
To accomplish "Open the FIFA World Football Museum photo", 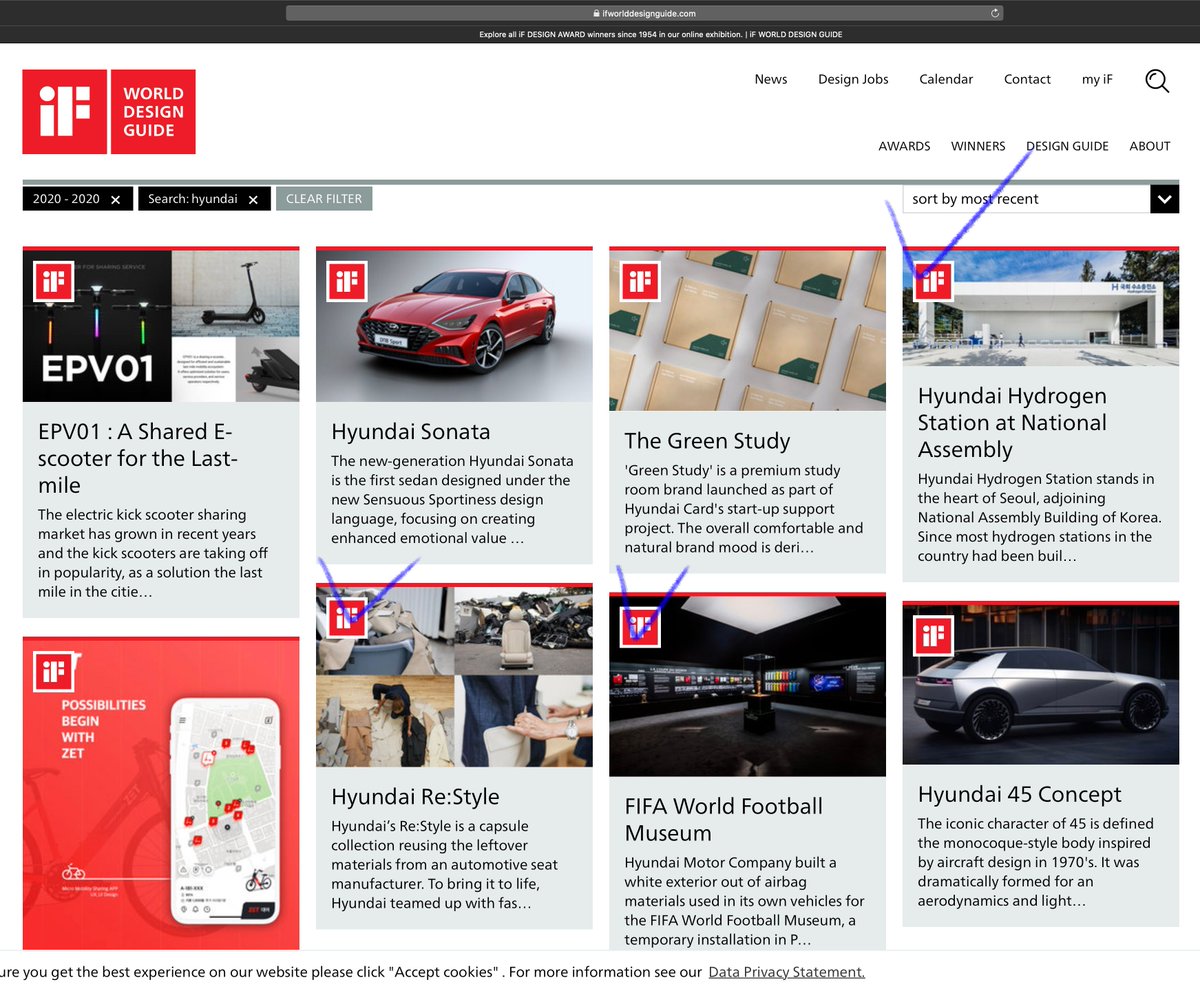I will [x=747, y=686].
